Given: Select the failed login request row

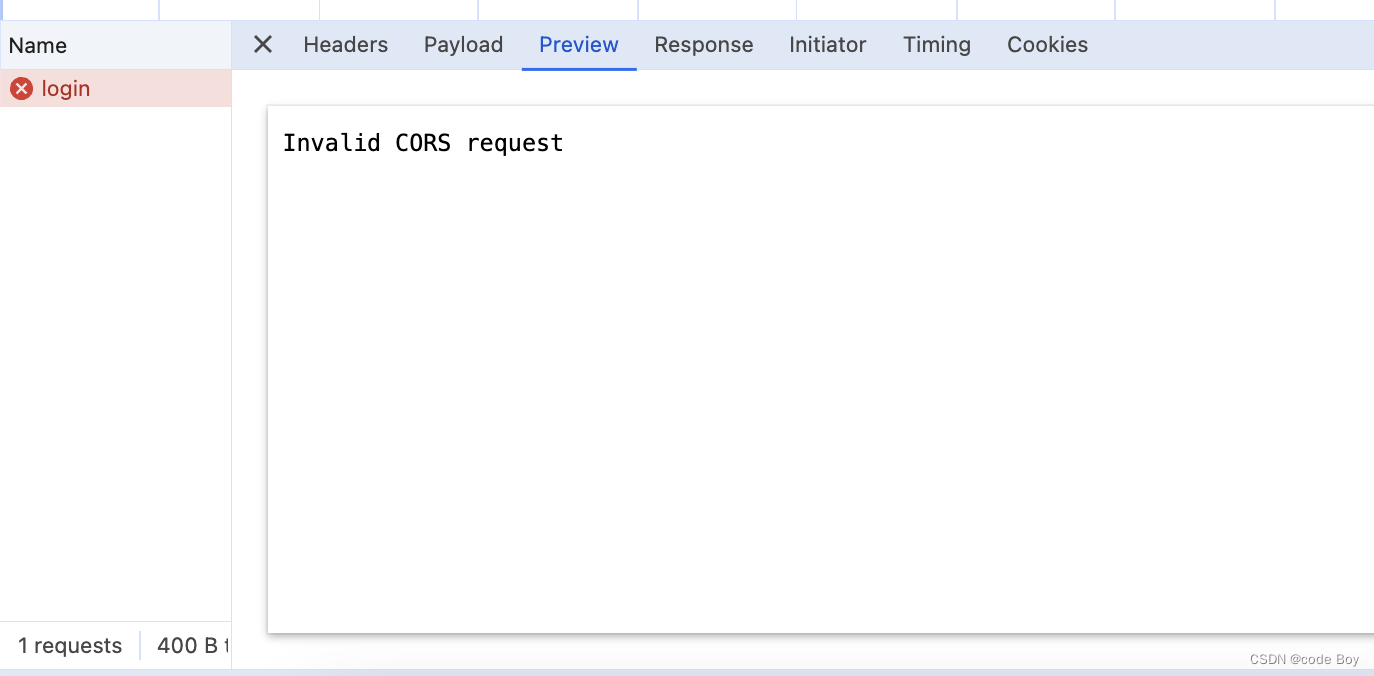Looking at the screenshot, I should [116, 89].
